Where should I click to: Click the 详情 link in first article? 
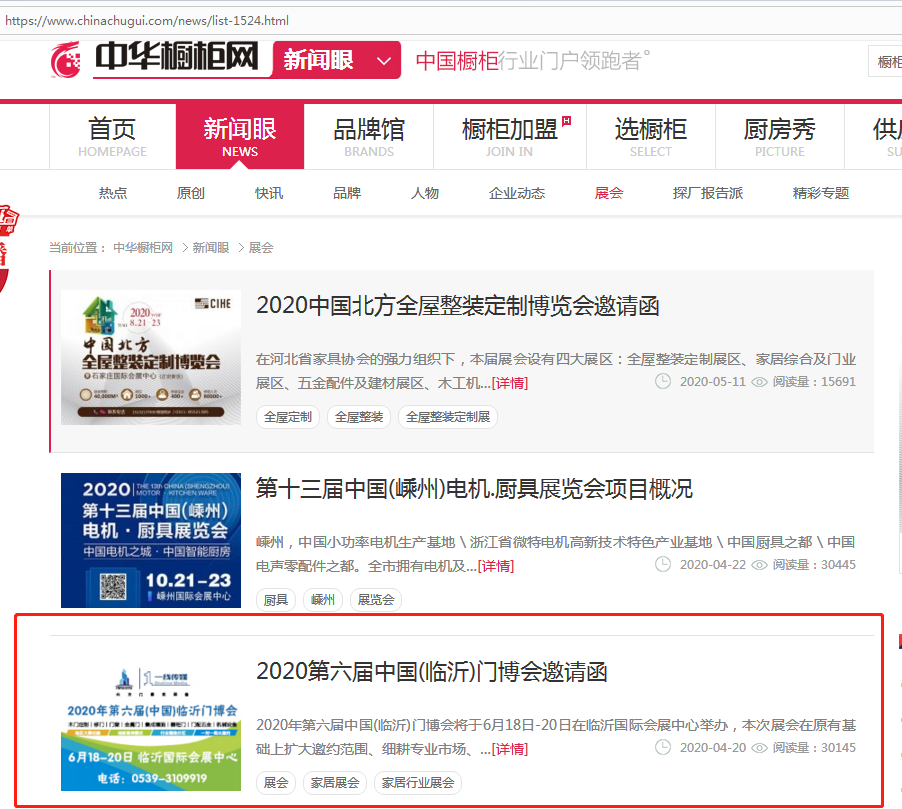coord(510,383)
